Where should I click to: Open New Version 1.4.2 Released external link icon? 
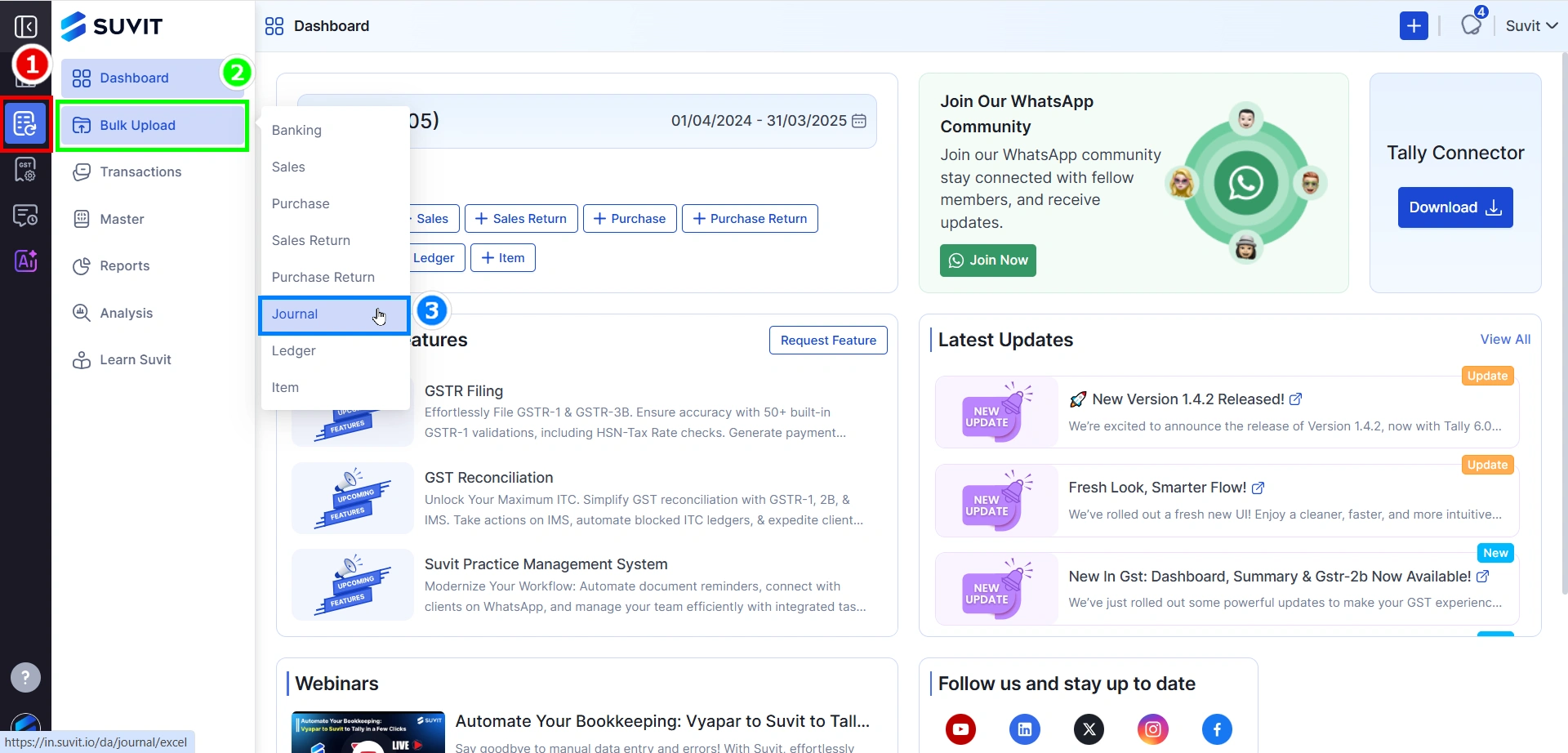1295,399
